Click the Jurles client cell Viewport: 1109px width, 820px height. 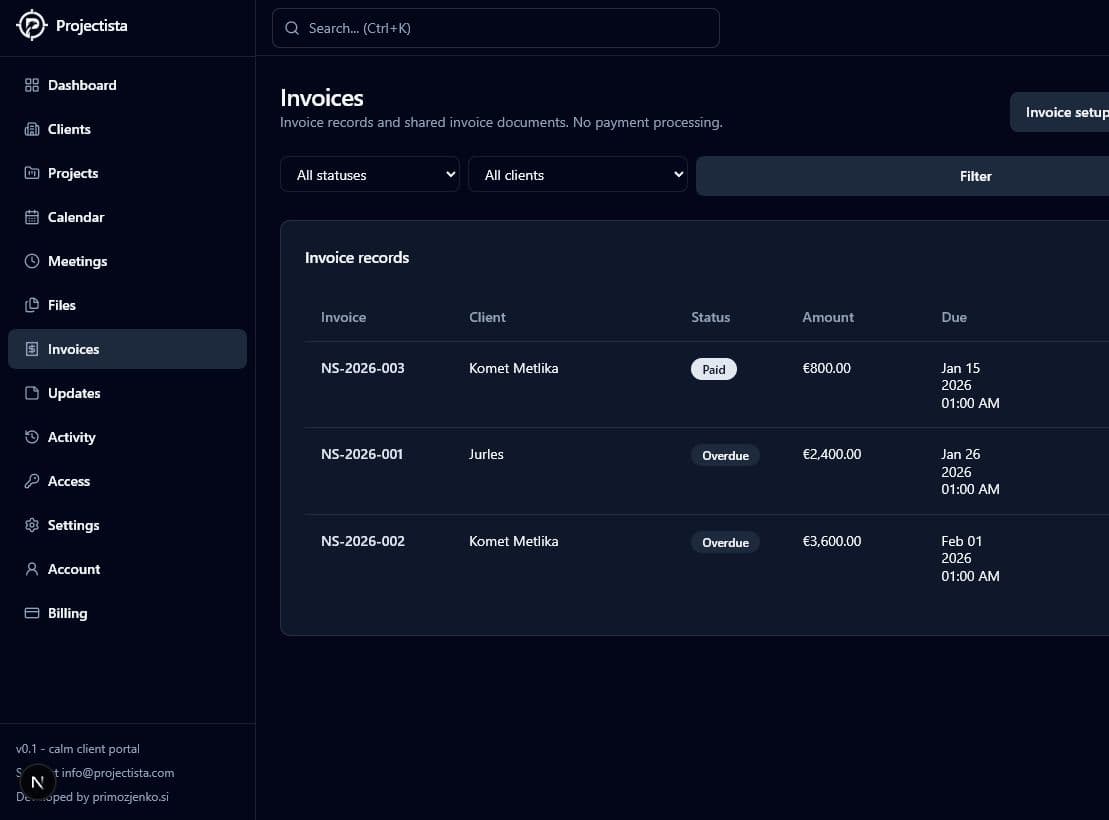click(487, 454)
